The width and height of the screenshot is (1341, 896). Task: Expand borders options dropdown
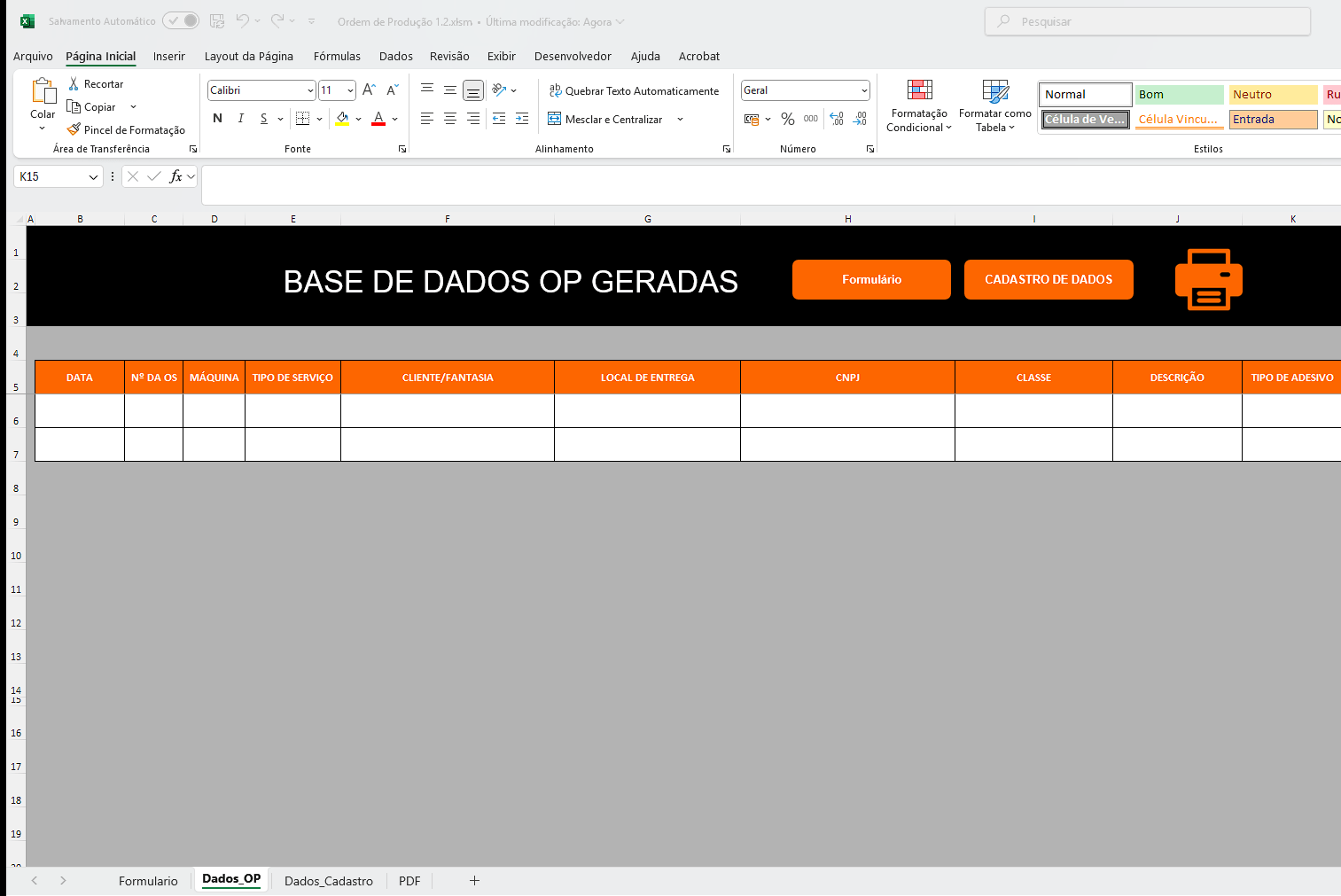[319, 119]
